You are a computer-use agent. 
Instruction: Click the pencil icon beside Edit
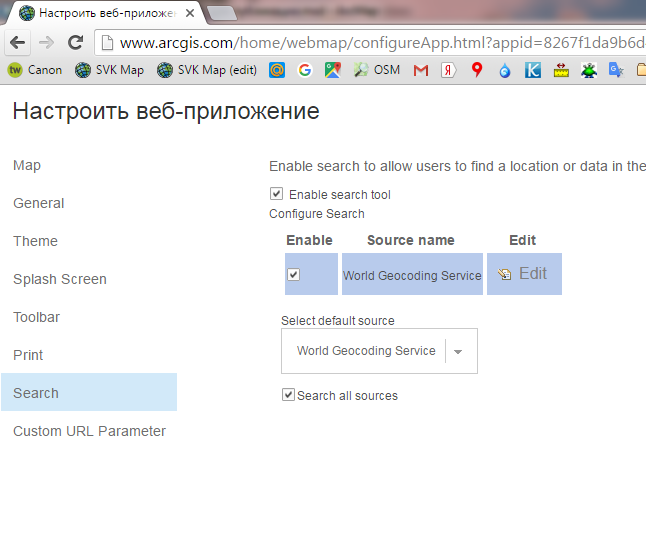click(x=504, y=274)
